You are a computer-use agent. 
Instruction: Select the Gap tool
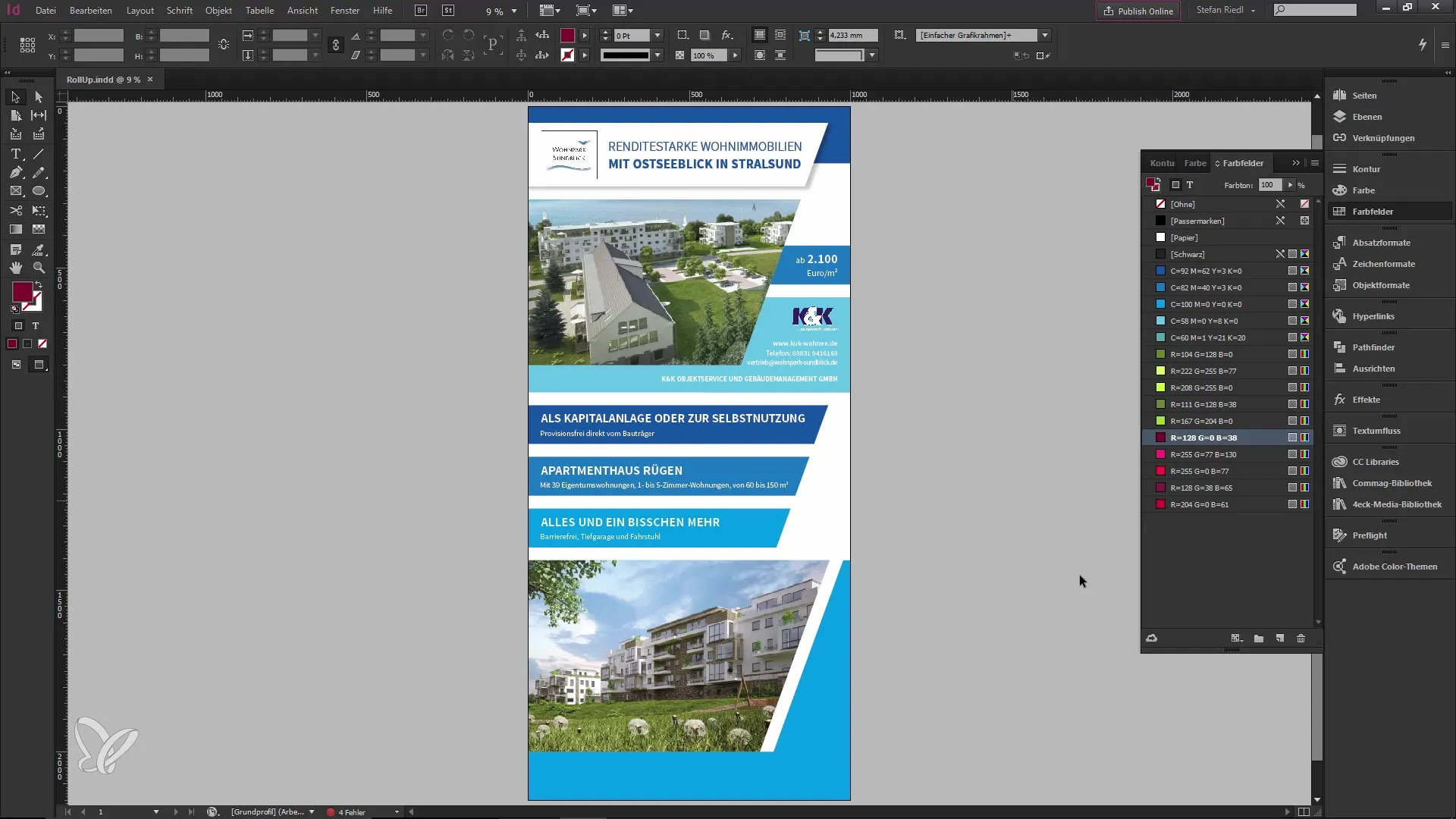39,115
